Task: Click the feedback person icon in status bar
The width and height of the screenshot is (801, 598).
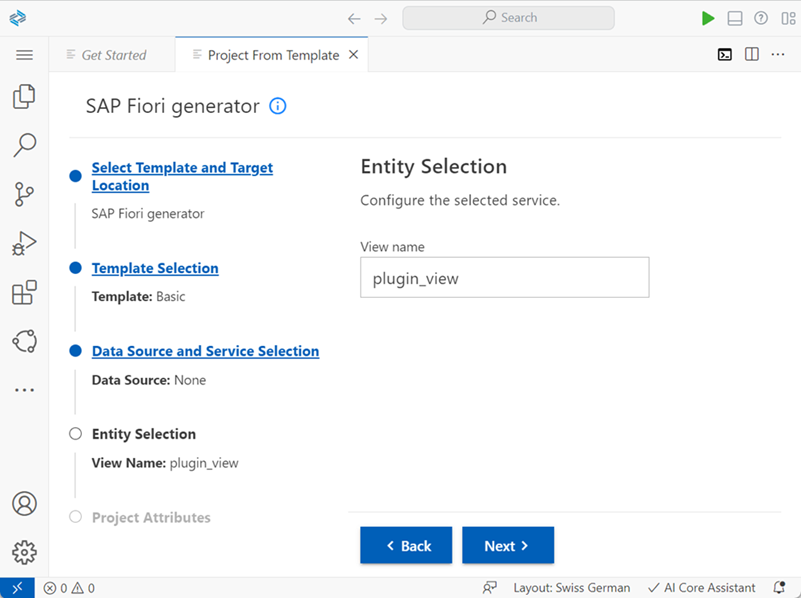Action: click(x=489, y=588)
